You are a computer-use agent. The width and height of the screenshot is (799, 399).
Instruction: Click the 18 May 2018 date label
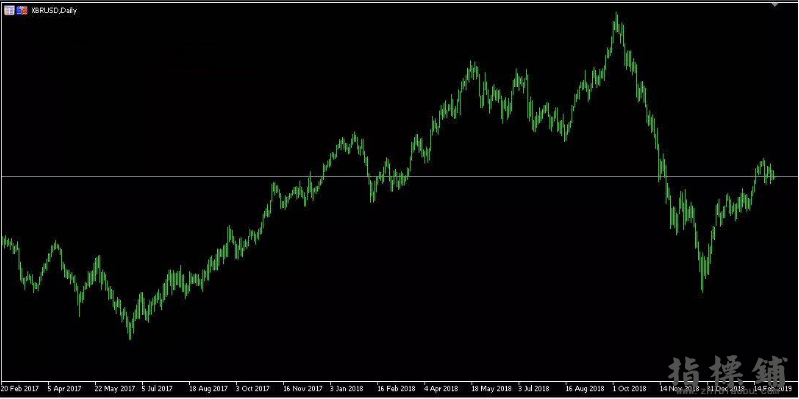[491, 388]
